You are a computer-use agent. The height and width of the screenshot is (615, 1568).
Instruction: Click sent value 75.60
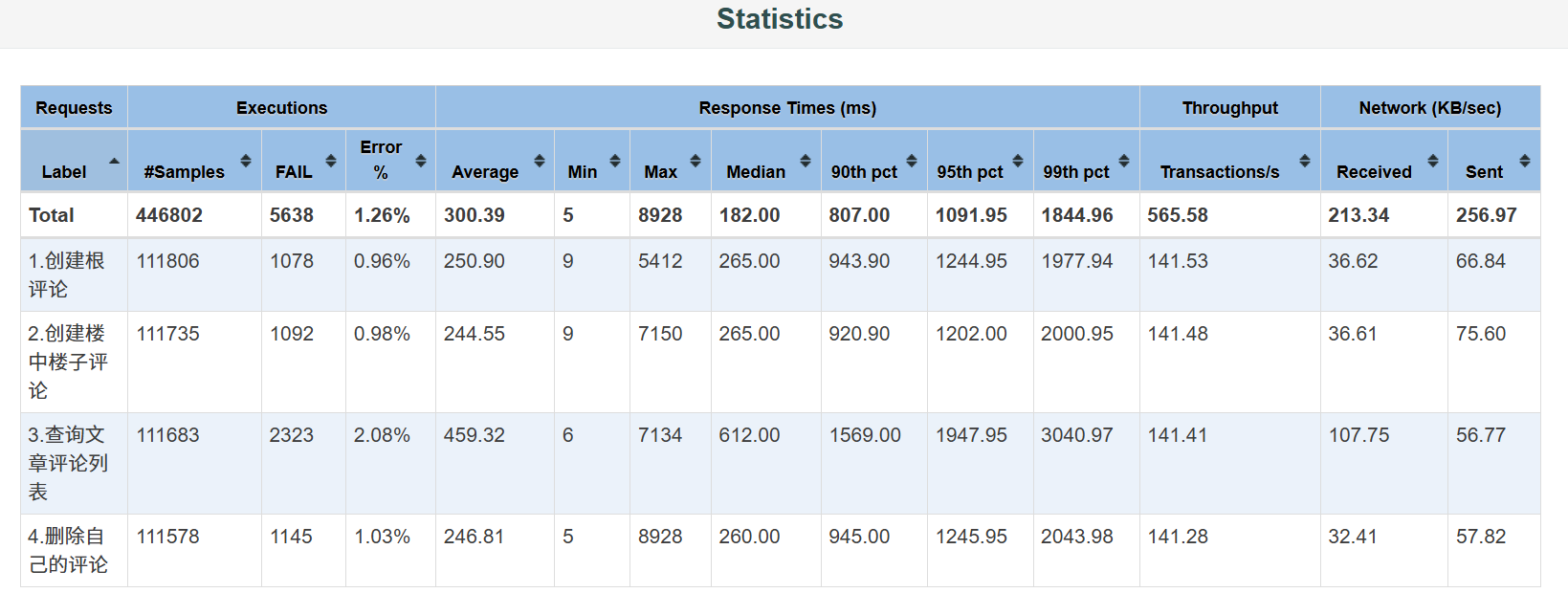(x=1481, y=334)
